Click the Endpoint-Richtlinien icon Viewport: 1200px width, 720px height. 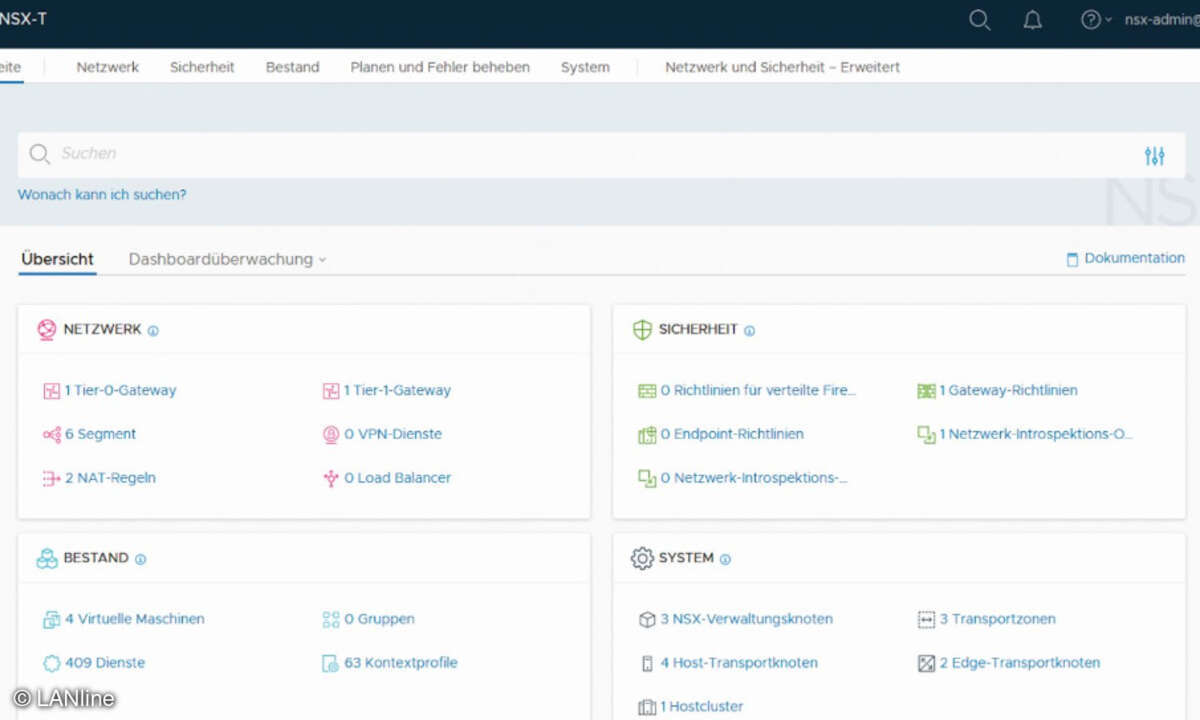[647, 435]
